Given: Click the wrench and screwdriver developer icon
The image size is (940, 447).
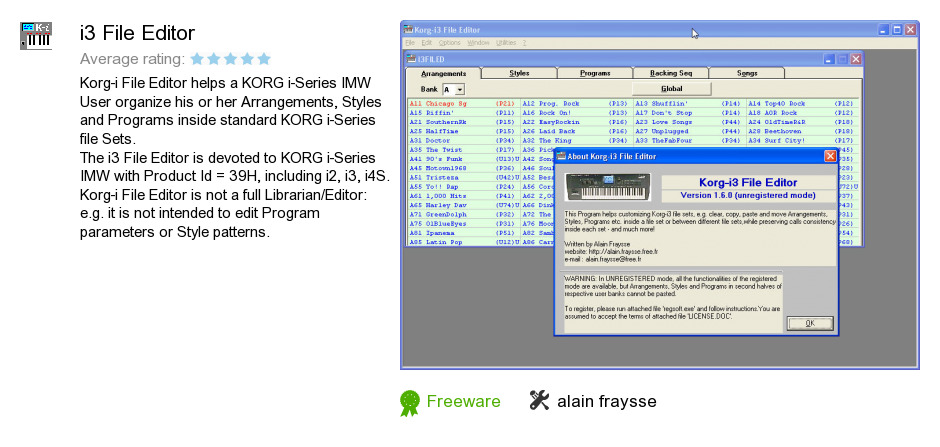Looking at the screenshot, I should [539, 400].
